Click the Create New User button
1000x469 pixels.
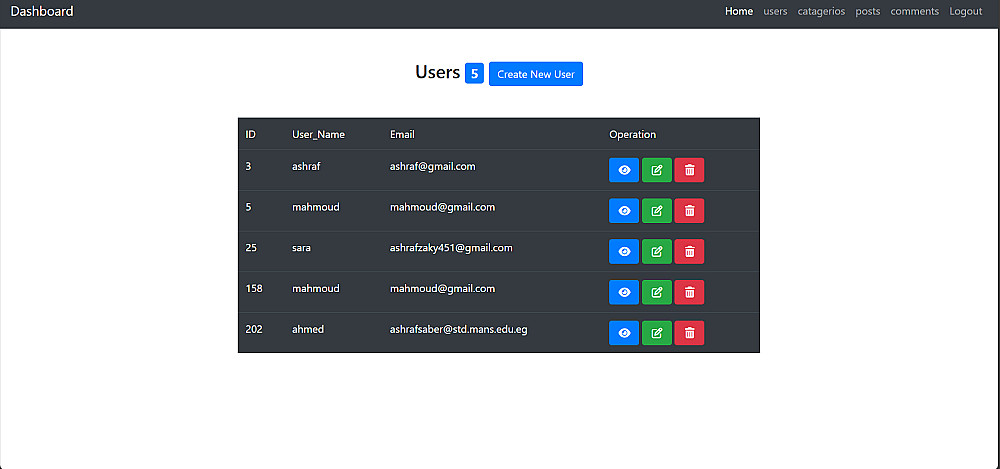tap(536, 74)
